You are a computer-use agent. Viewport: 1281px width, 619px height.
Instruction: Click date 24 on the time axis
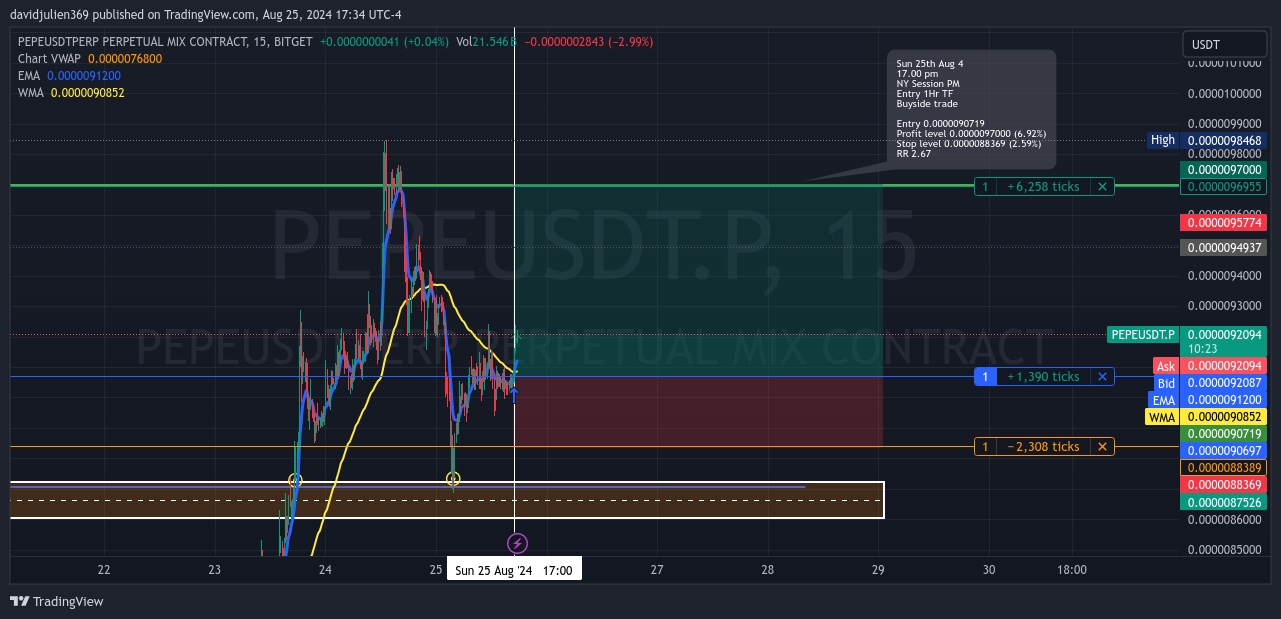[325, 570]
